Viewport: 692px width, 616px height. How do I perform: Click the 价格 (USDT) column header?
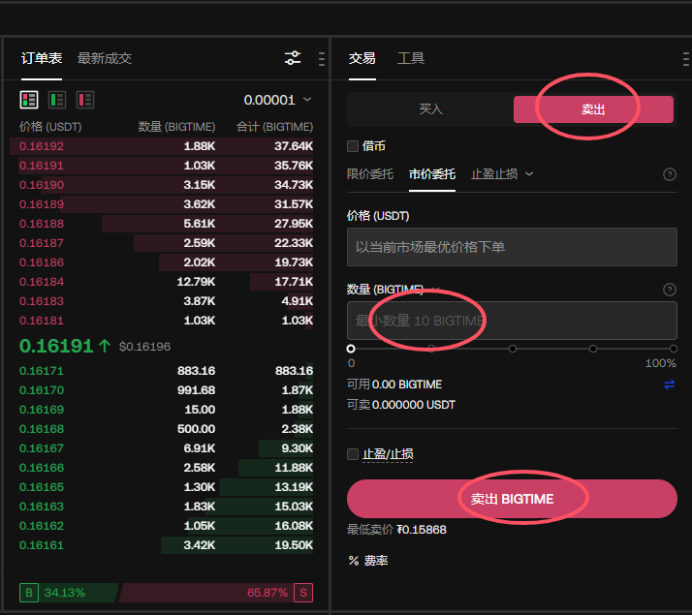tap(50, 127)
